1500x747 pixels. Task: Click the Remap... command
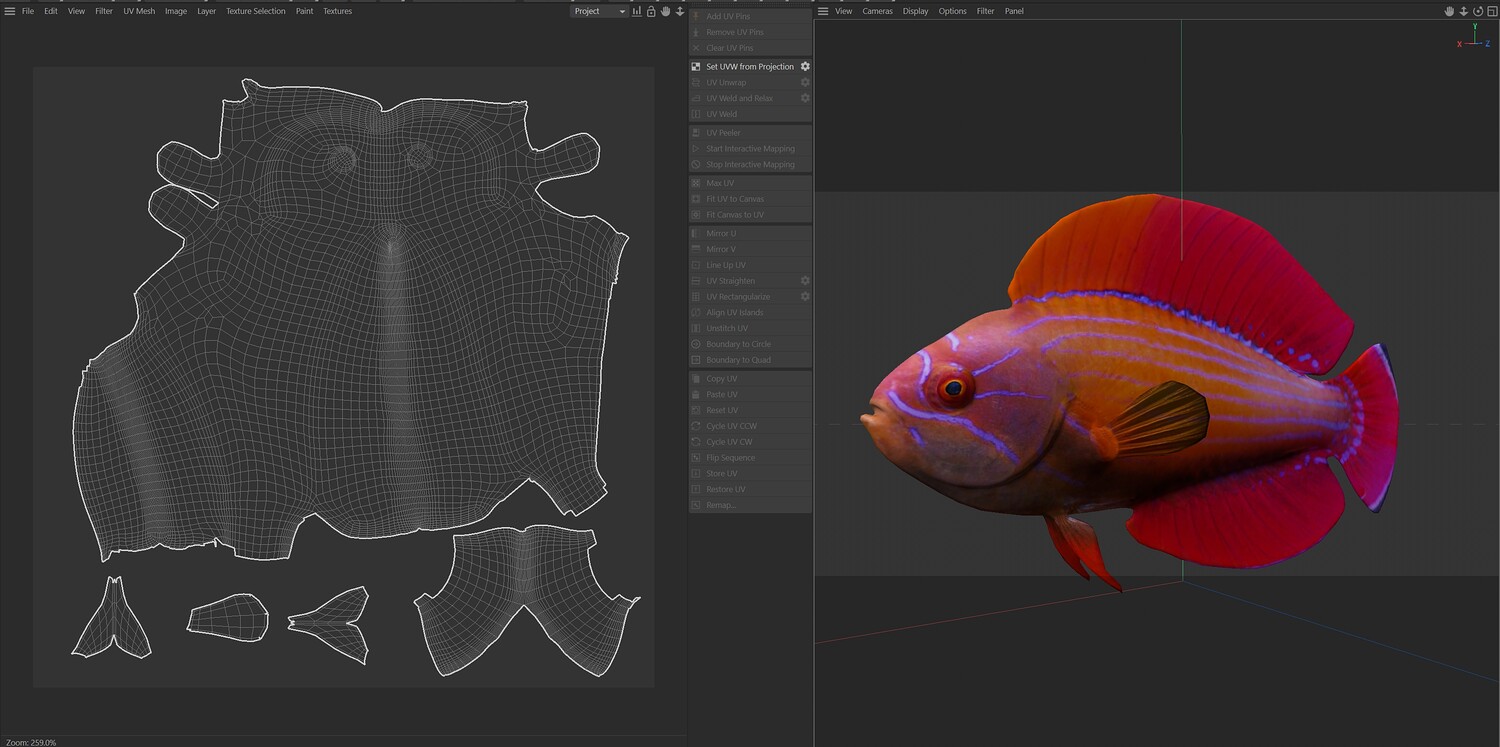click(721, 505)
